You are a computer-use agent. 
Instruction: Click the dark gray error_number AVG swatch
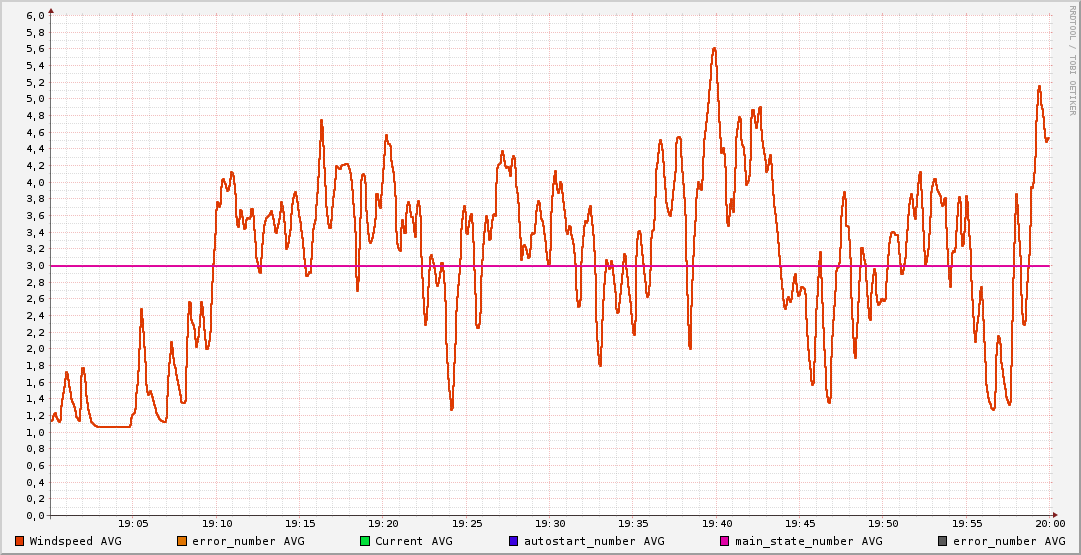pos(943,541)
